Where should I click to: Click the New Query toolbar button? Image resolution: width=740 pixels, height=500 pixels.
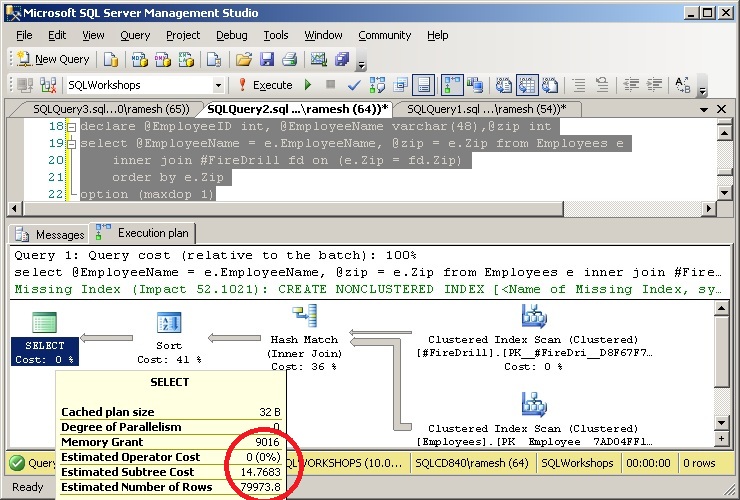53,59
